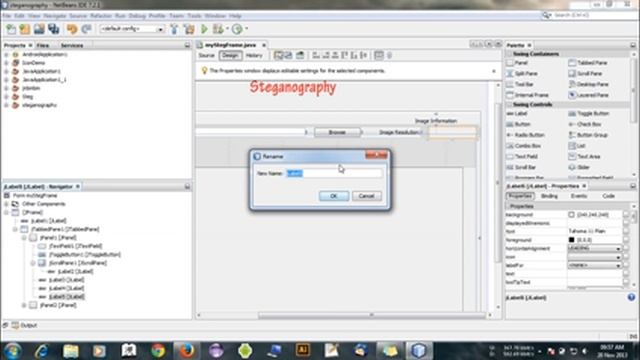
Task: Run the project with green play icon
Action: [x=204, y=29]
